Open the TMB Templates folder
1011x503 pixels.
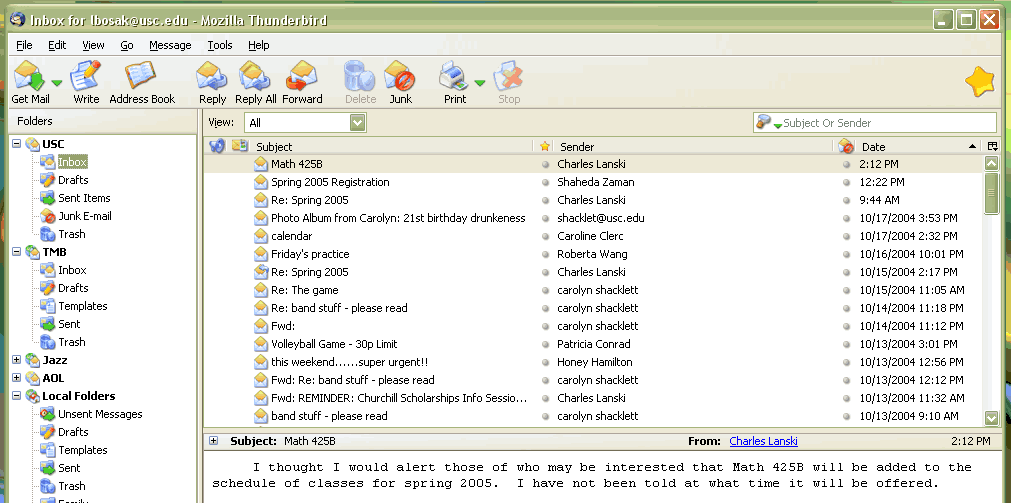point(83,306)
